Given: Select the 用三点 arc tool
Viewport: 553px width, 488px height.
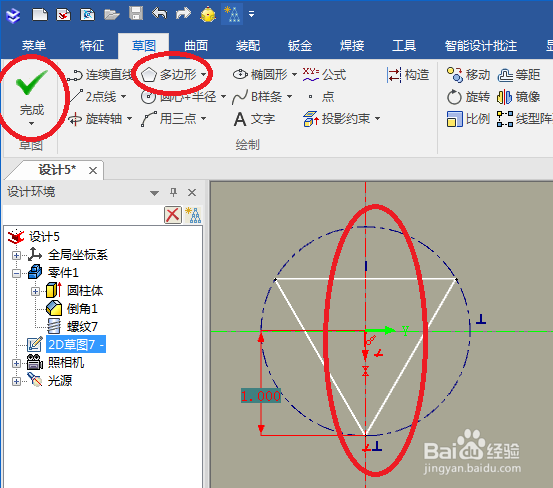Looking at the screenshot, I should 169,119.
